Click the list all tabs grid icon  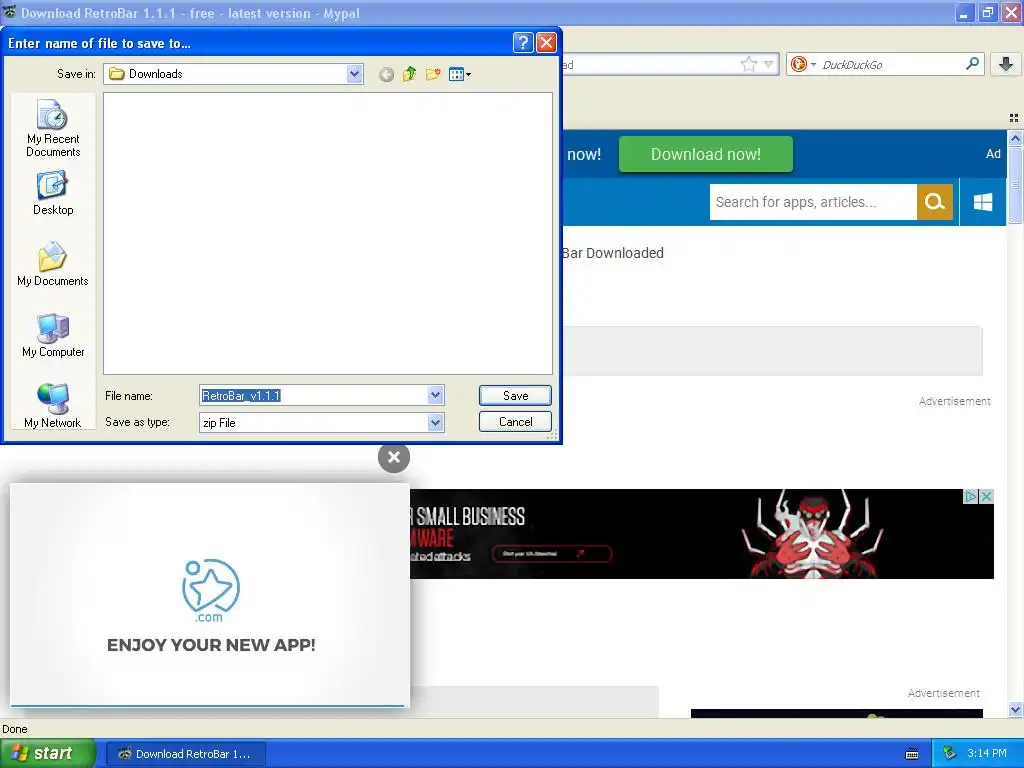(x=1014, y=118)
